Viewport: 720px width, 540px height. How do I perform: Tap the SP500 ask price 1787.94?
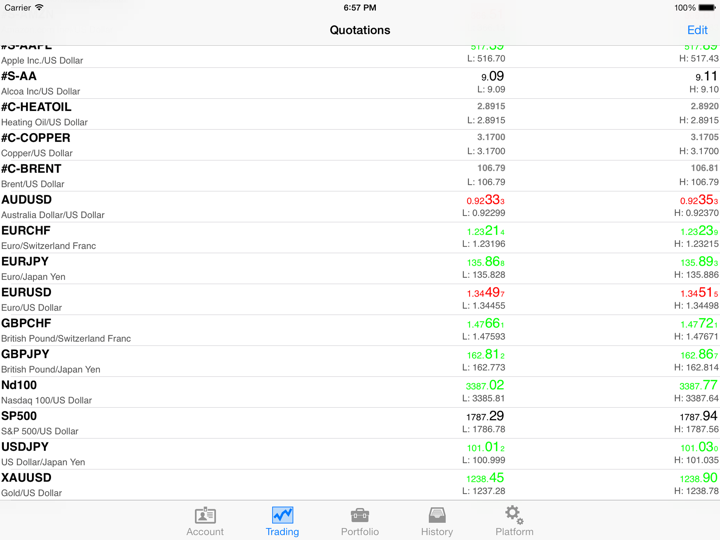point(698,416)
